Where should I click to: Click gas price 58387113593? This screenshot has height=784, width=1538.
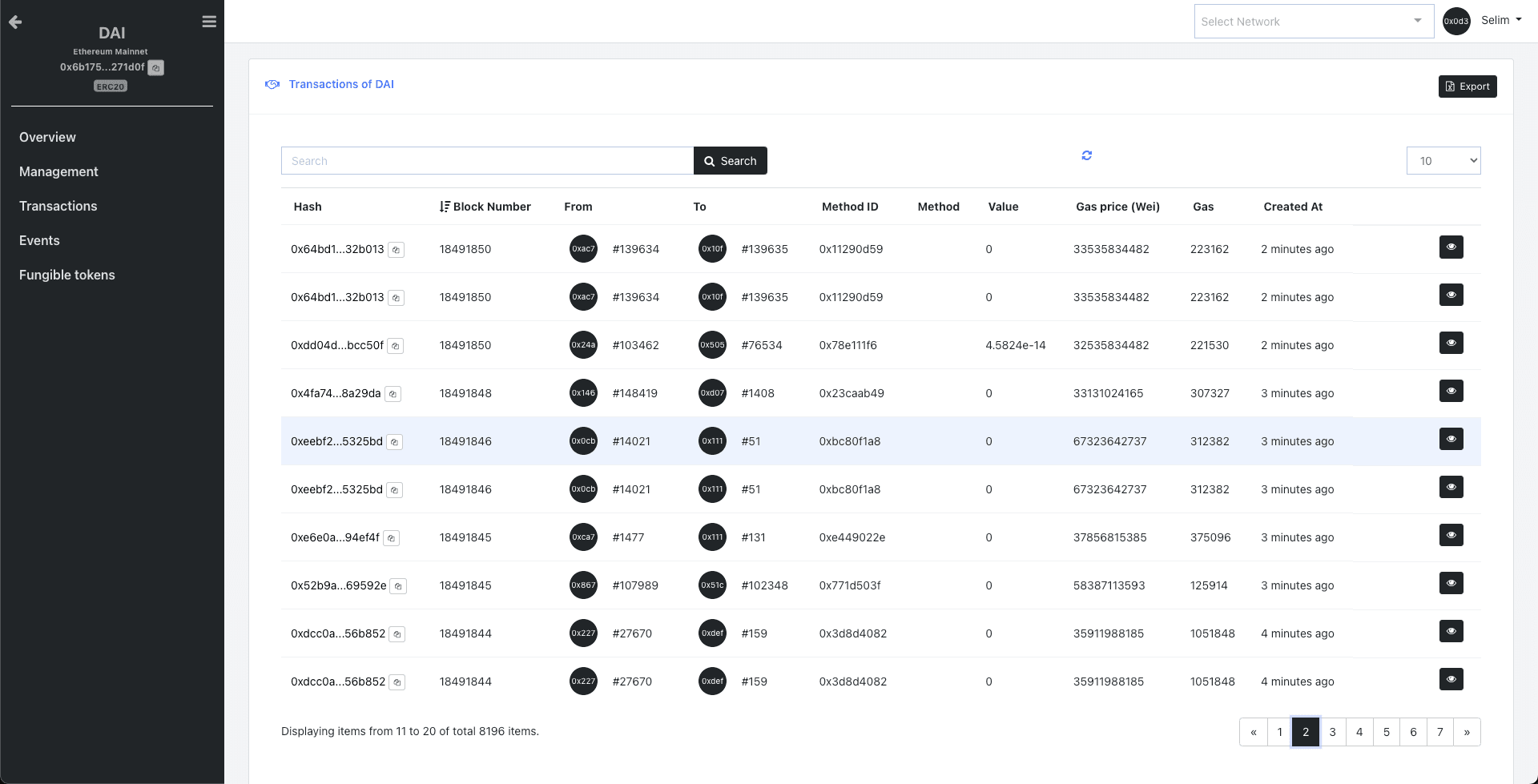pos(1109,585)
